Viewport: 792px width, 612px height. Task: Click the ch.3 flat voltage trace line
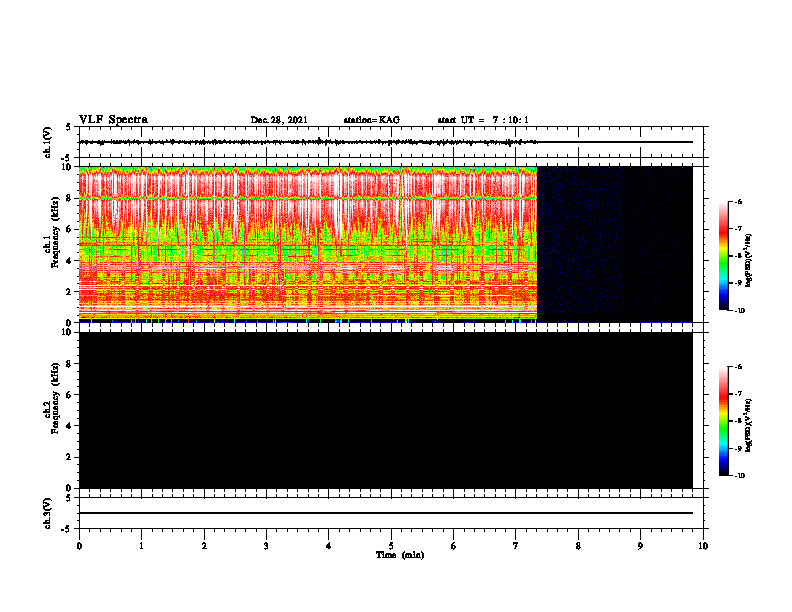pos(386,513)
